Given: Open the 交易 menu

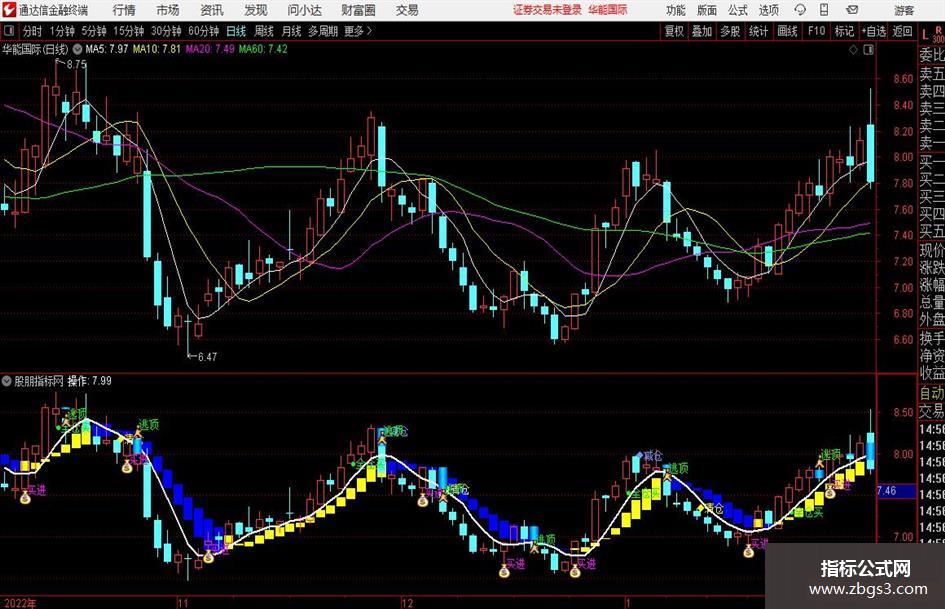Looking at the screenshot, I should pyautogui.click(x=407, y=10).
